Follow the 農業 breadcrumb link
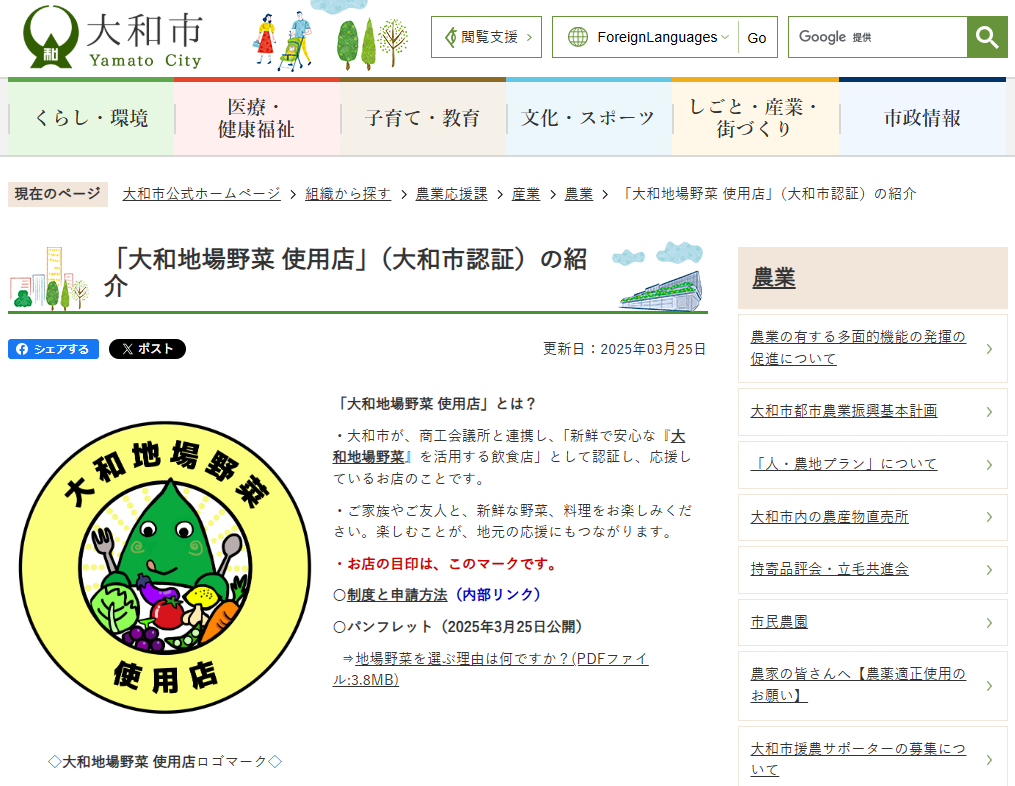 click(x=579, y=194)
